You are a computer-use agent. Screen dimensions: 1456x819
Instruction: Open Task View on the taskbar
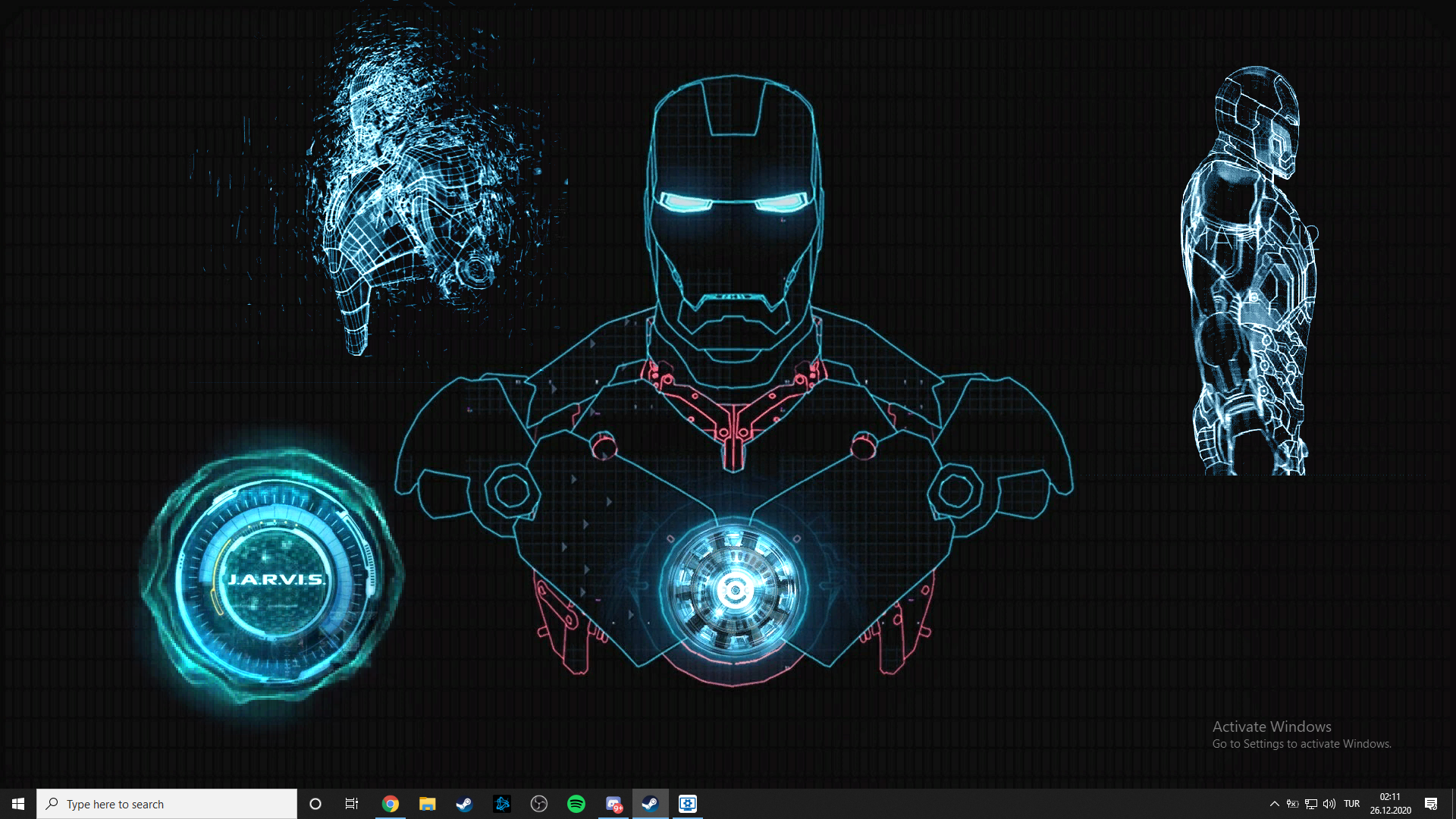pyautogui.click(x=352, y=804)
